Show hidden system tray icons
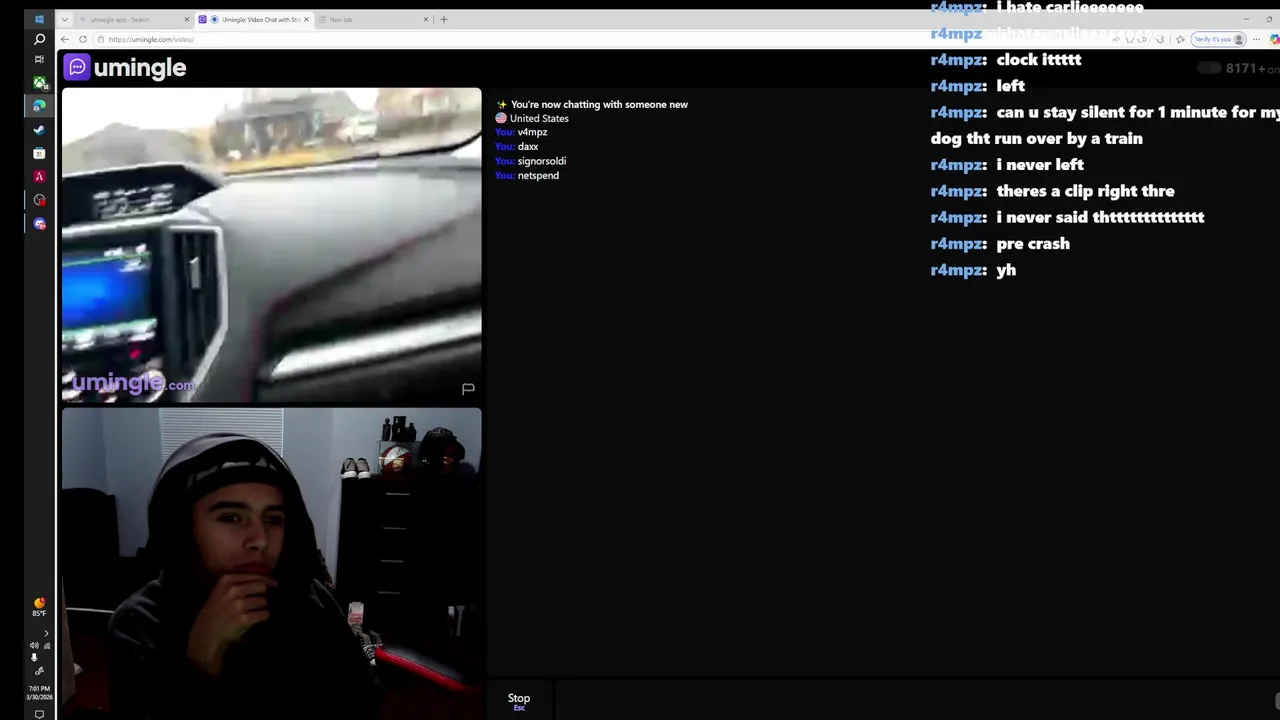 coord(45,633)
